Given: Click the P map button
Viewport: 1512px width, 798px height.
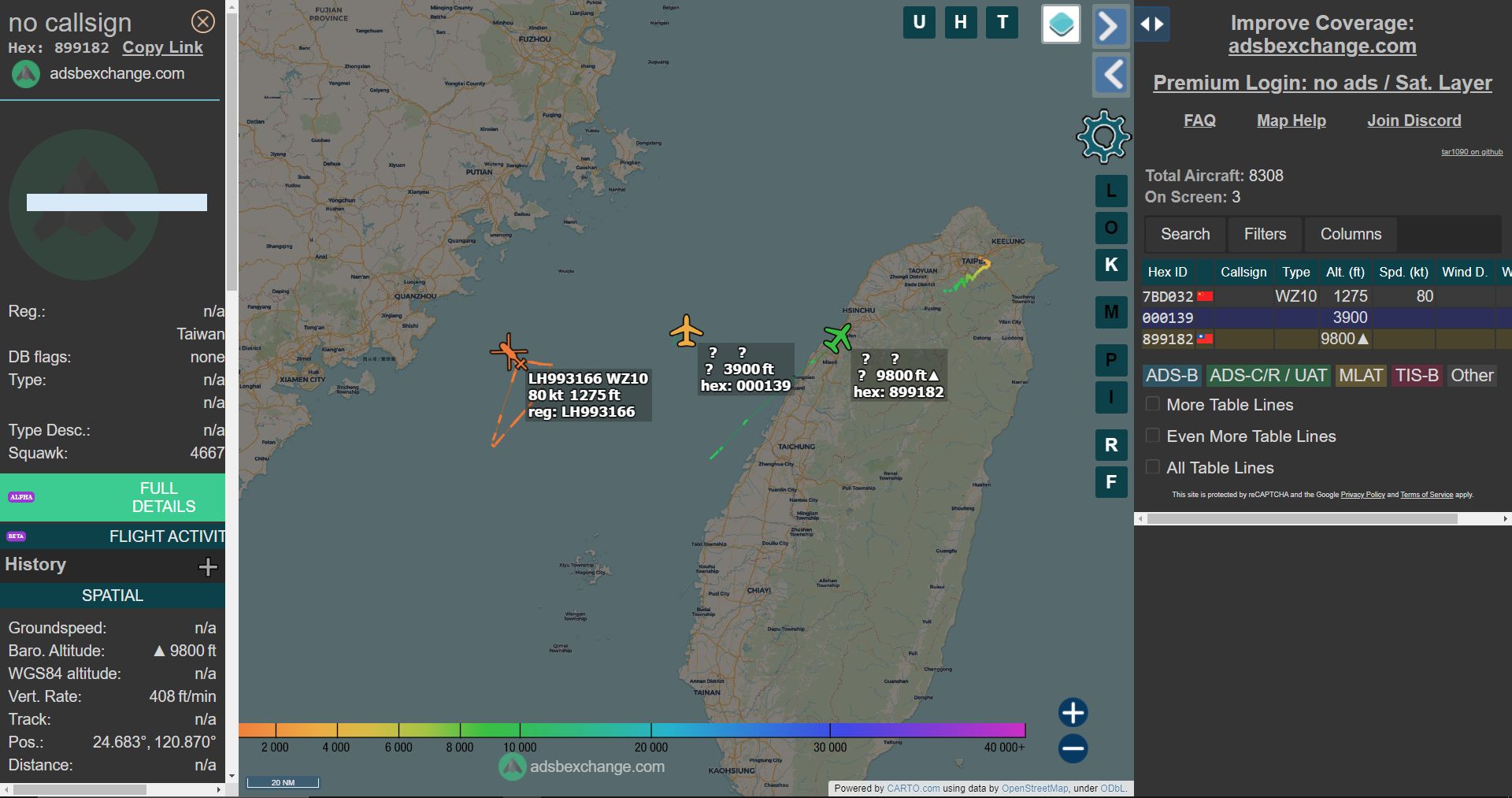Looking at the screenshot, I should [x=1111, y=360].
